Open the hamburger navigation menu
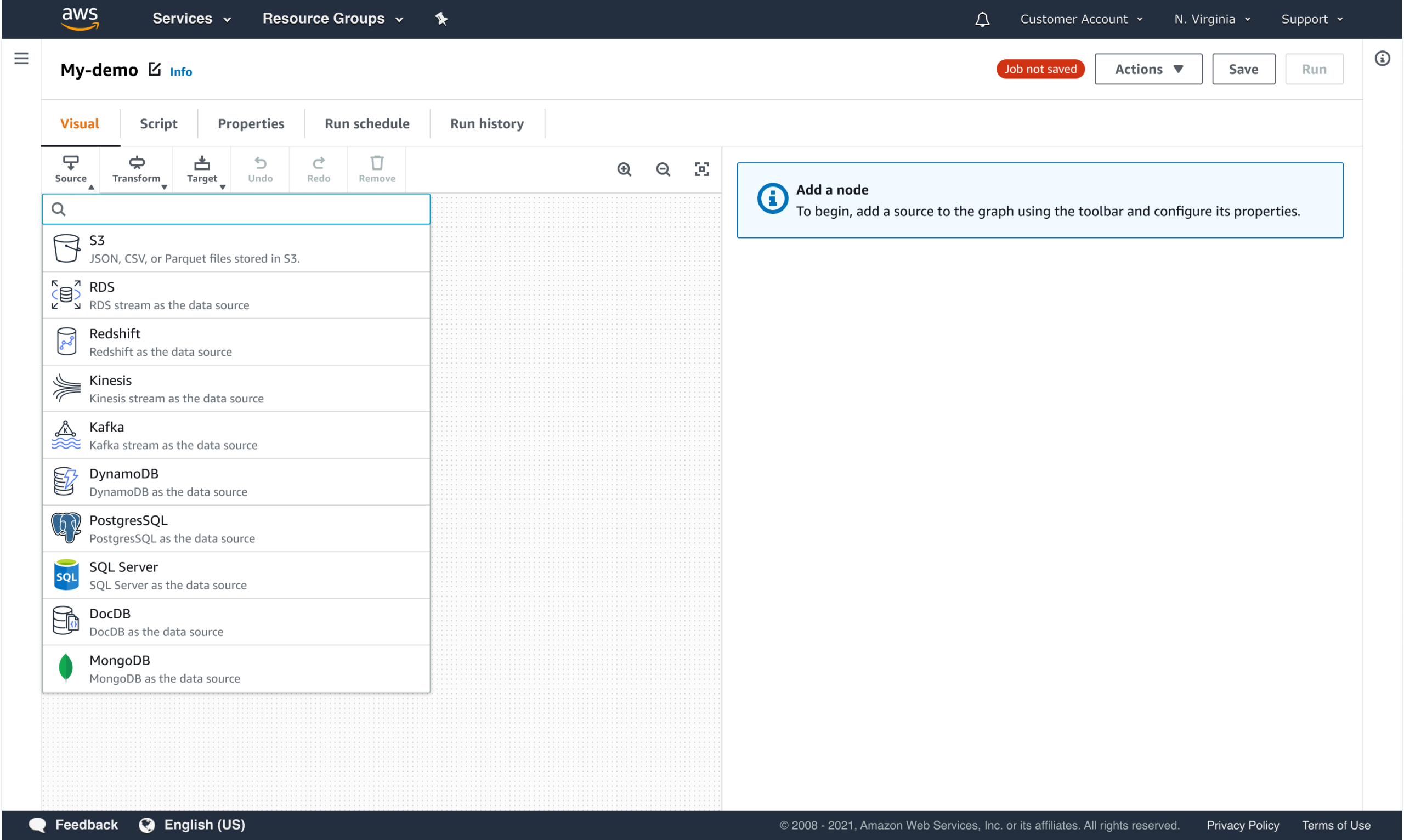The height and width of the screenshot is (840, 1404). point(21,58)
